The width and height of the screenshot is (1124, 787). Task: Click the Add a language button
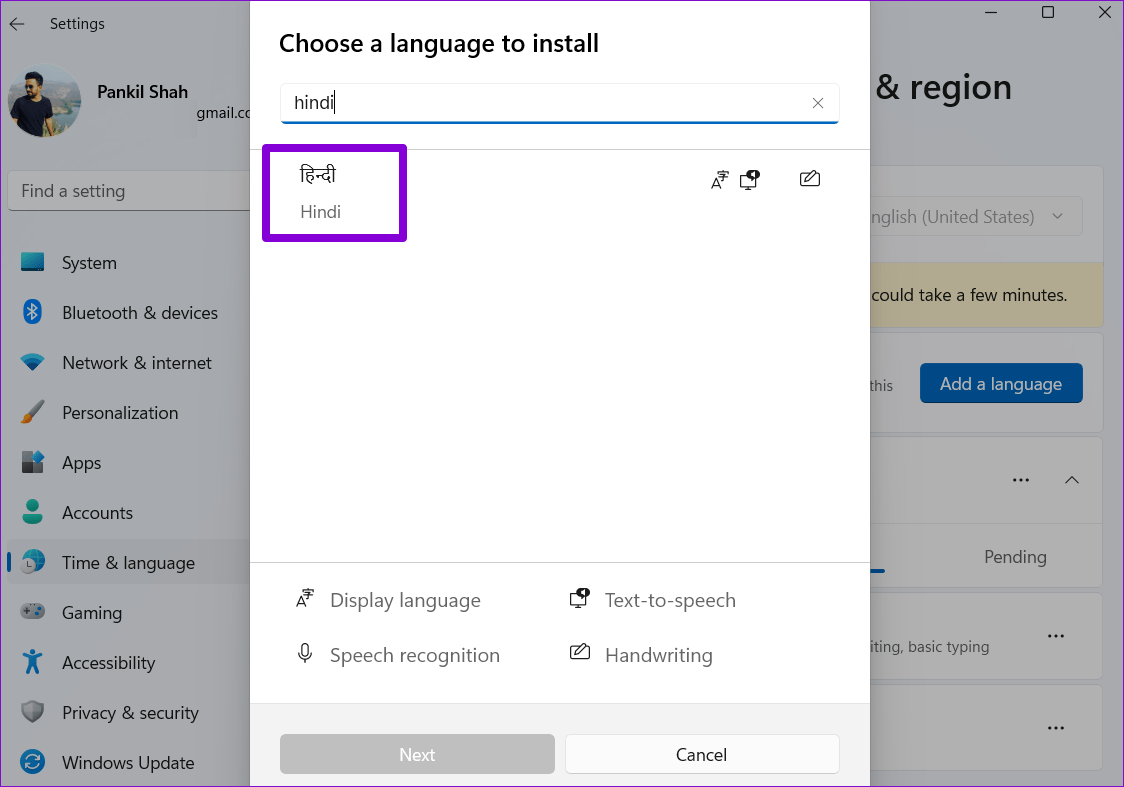pos(1001,383)
